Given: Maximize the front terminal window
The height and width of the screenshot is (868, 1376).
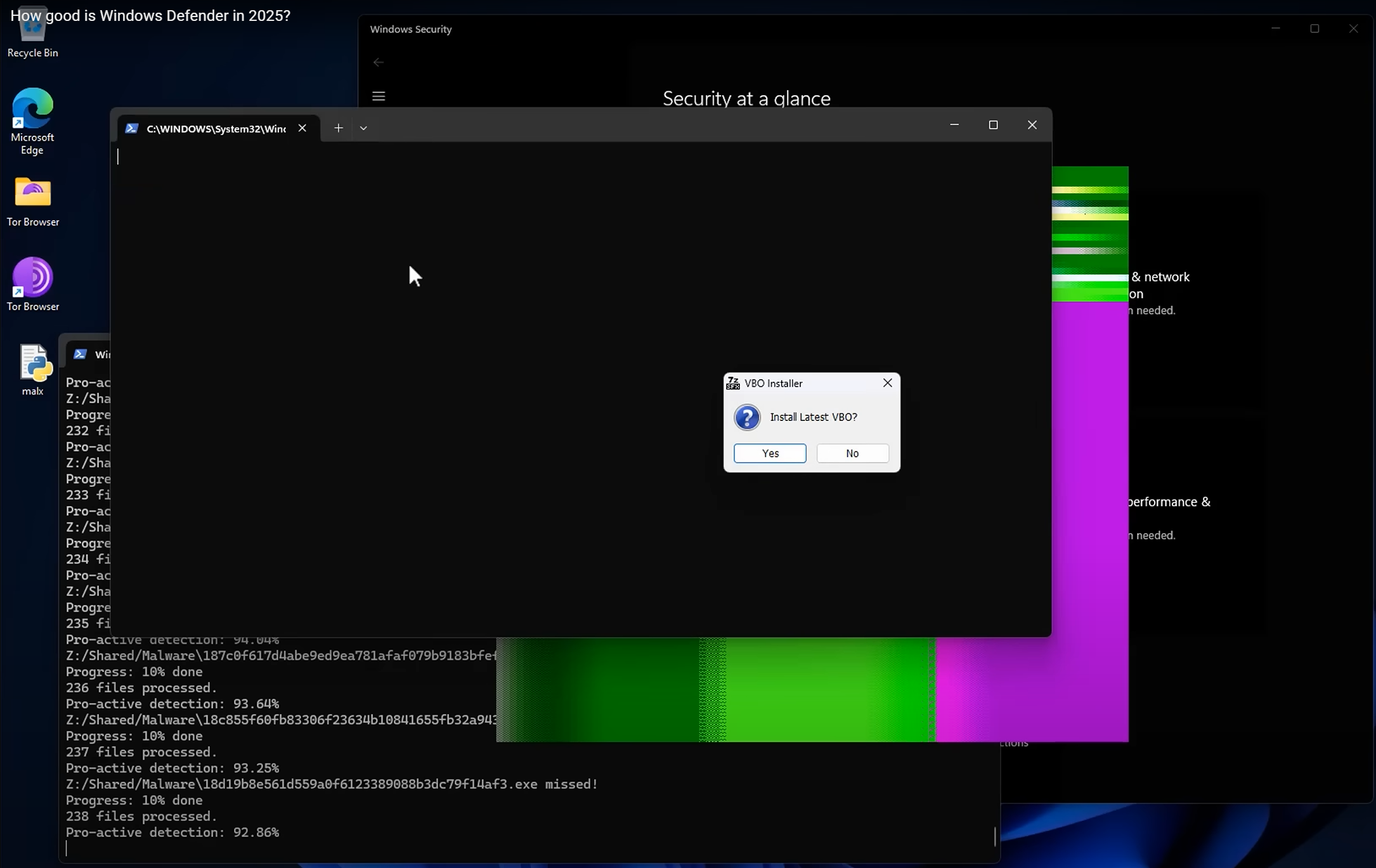Looking at the screenshot, I should (993, 125).
